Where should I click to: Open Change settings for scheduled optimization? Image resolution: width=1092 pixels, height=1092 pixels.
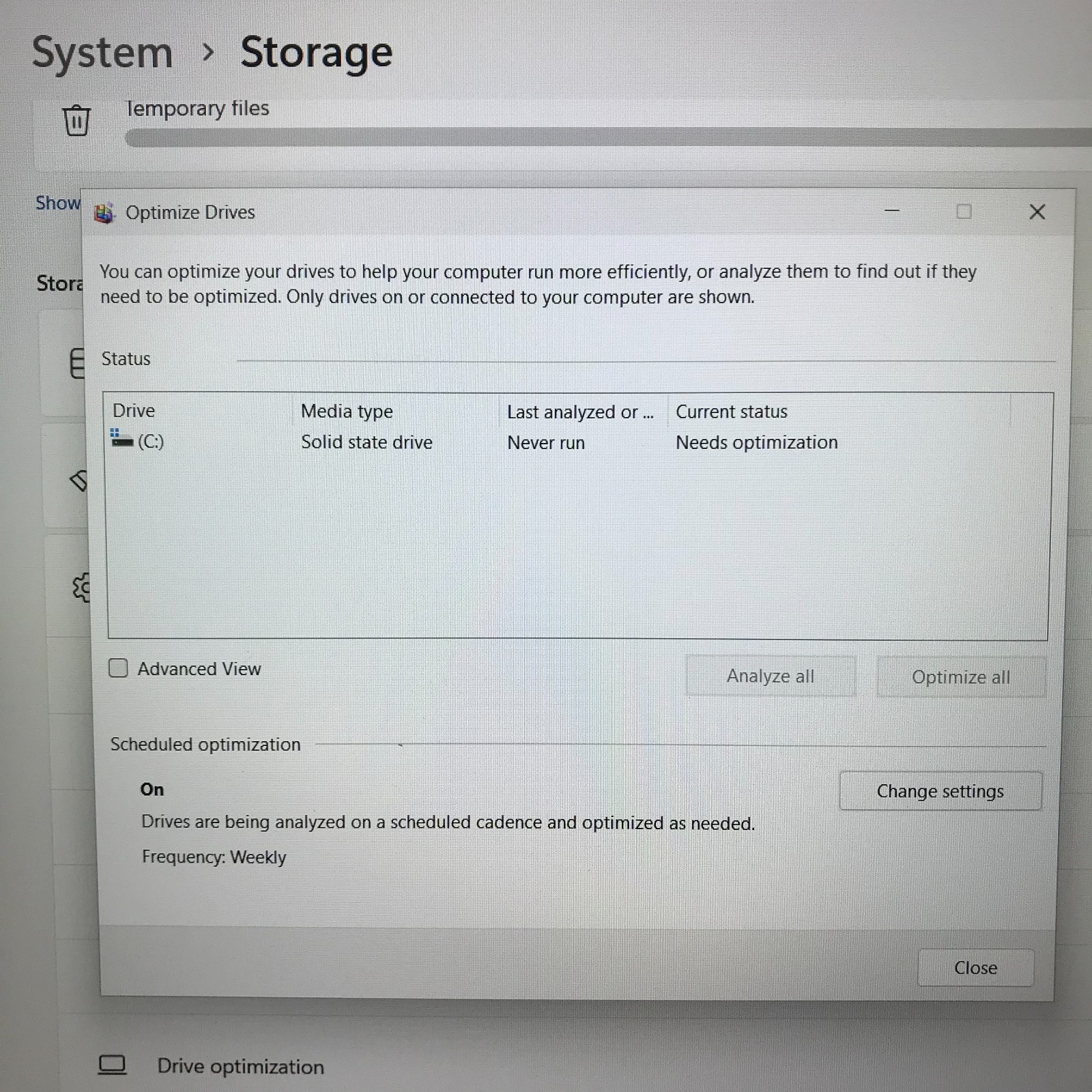tap(940, 791)
